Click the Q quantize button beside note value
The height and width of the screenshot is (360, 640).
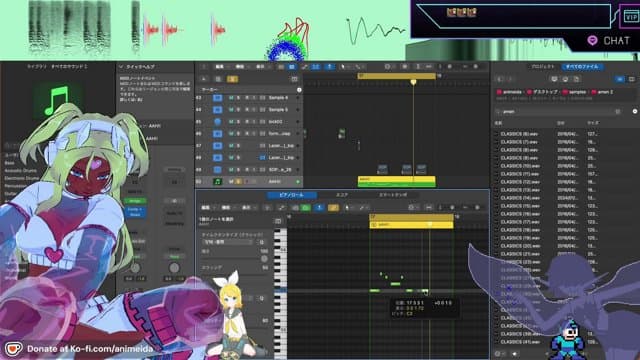point(262,242)
